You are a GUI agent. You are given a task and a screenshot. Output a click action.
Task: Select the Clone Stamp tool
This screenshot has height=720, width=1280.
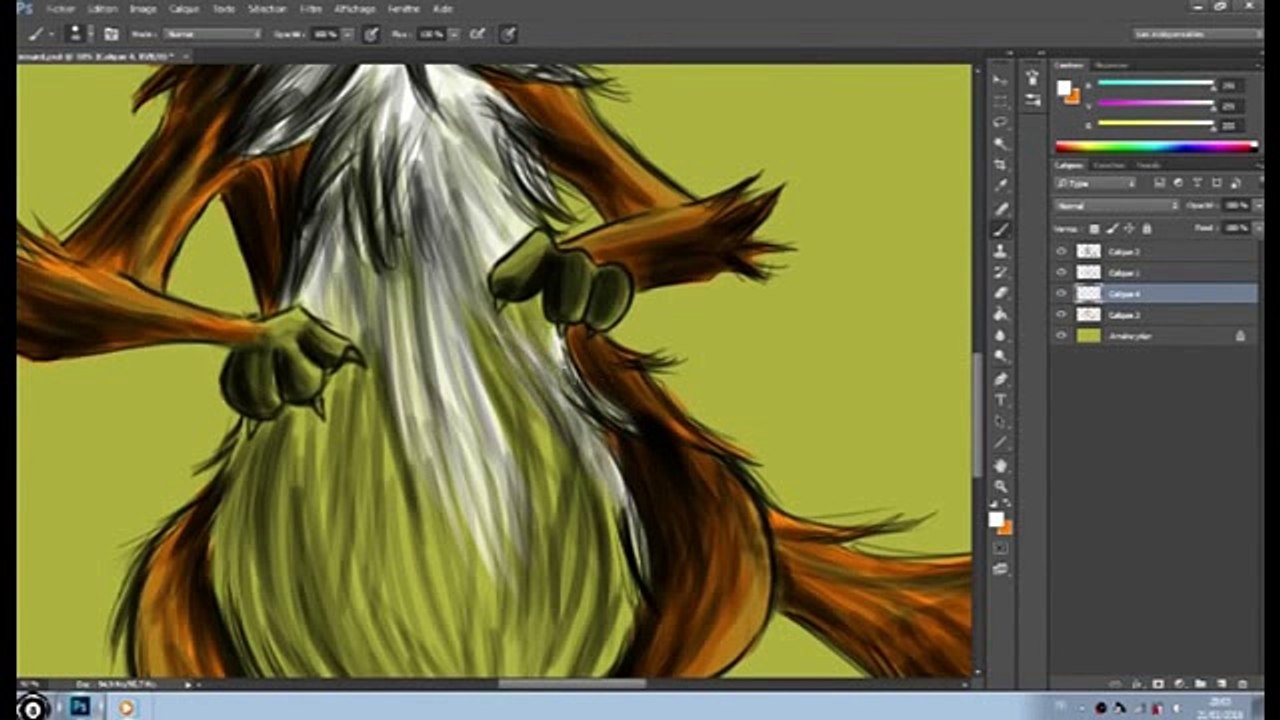pyautogui.click(x=1000, y=251)
